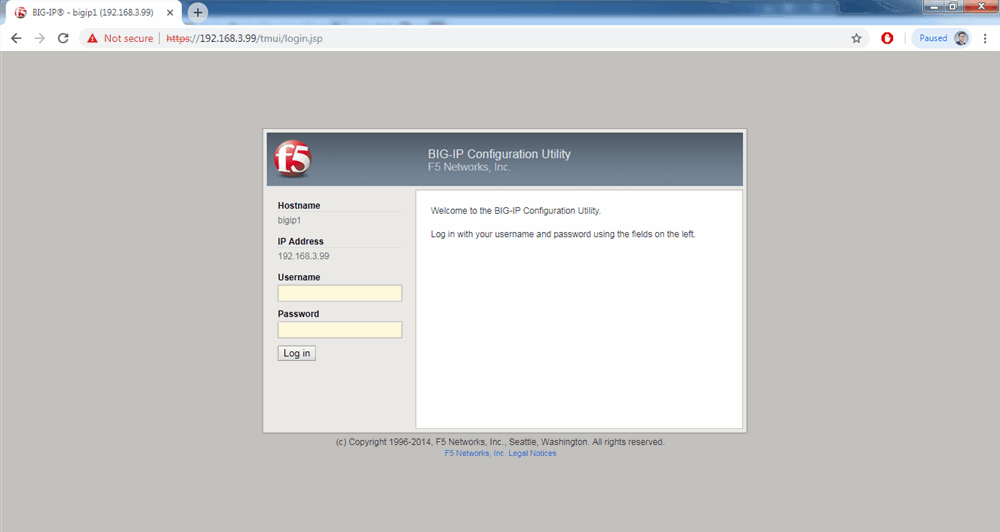
Task: Select the BIG-IP bigip1 browser tab
Action: click(93, 13)
